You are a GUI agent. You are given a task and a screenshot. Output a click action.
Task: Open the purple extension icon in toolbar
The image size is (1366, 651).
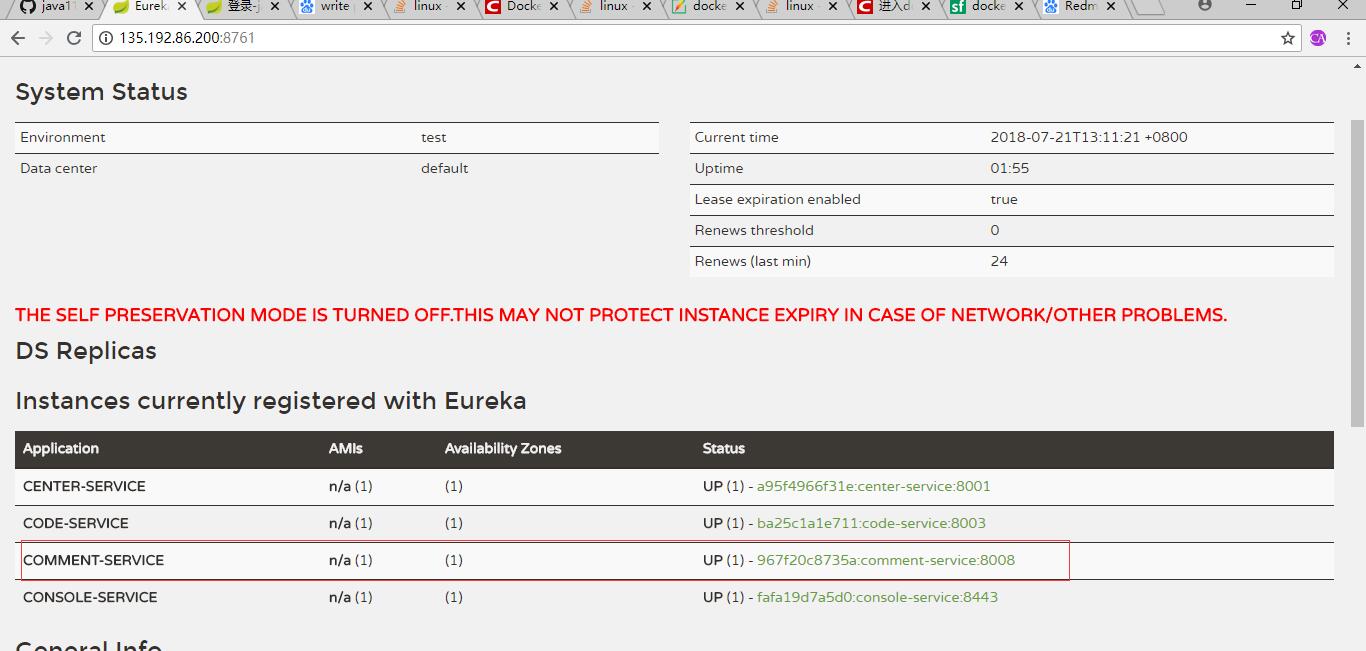(x=1318, y=39)
